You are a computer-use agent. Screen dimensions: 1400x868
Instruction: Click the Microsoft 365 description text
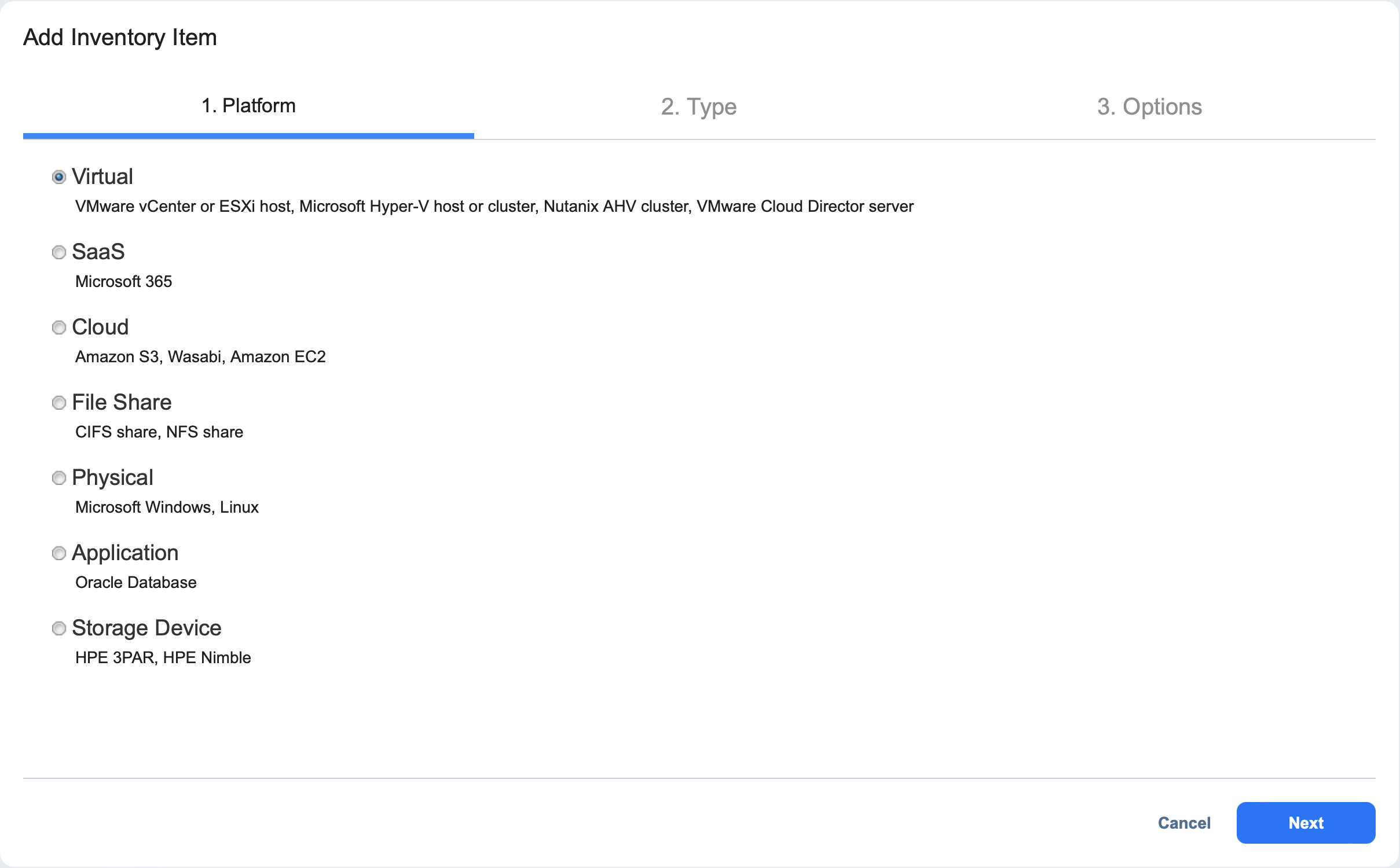(124, 282)
